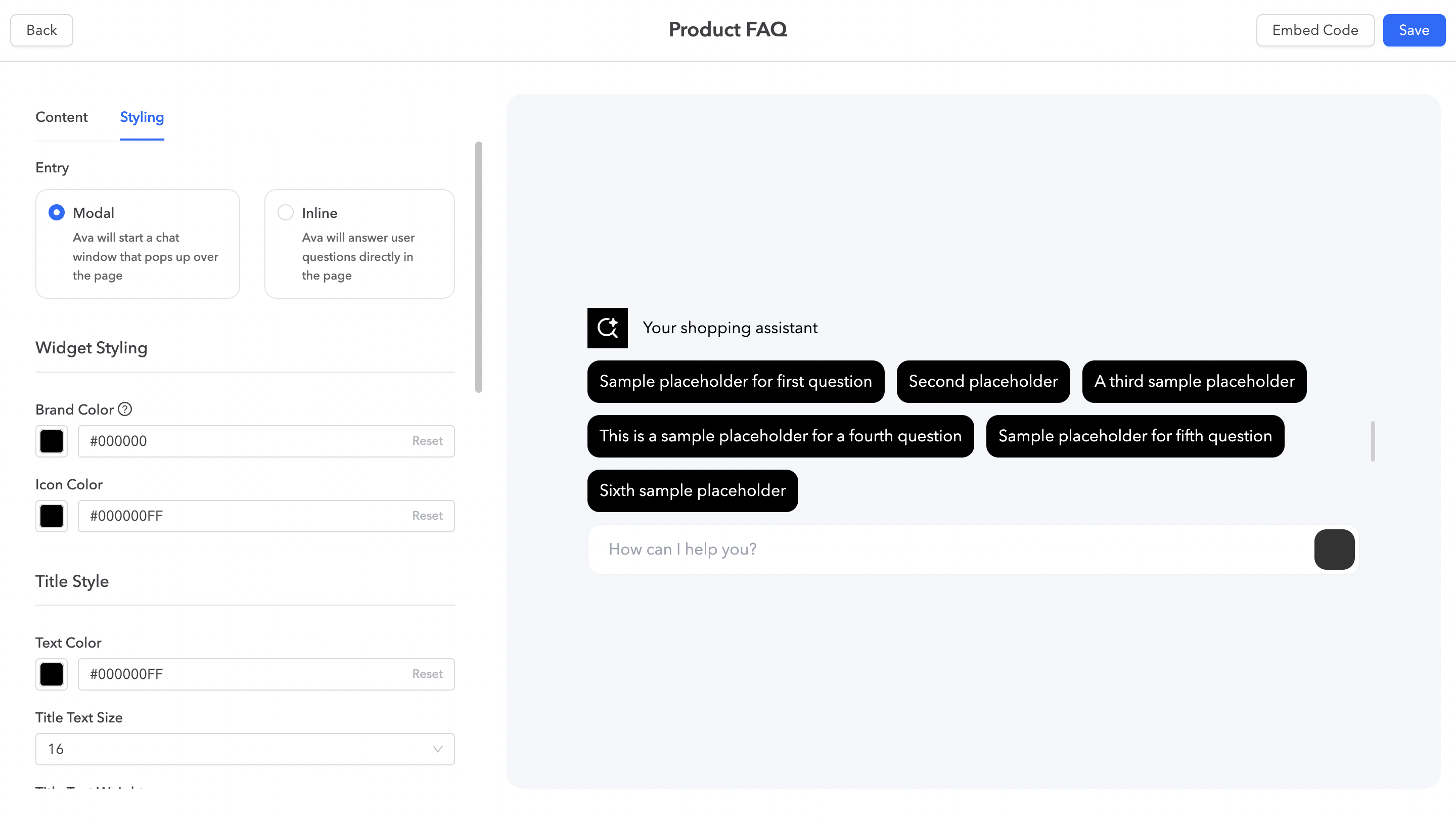1456x821 pixels.
Task: Click the 'How can I help you?' input
Action: (949, 549)
